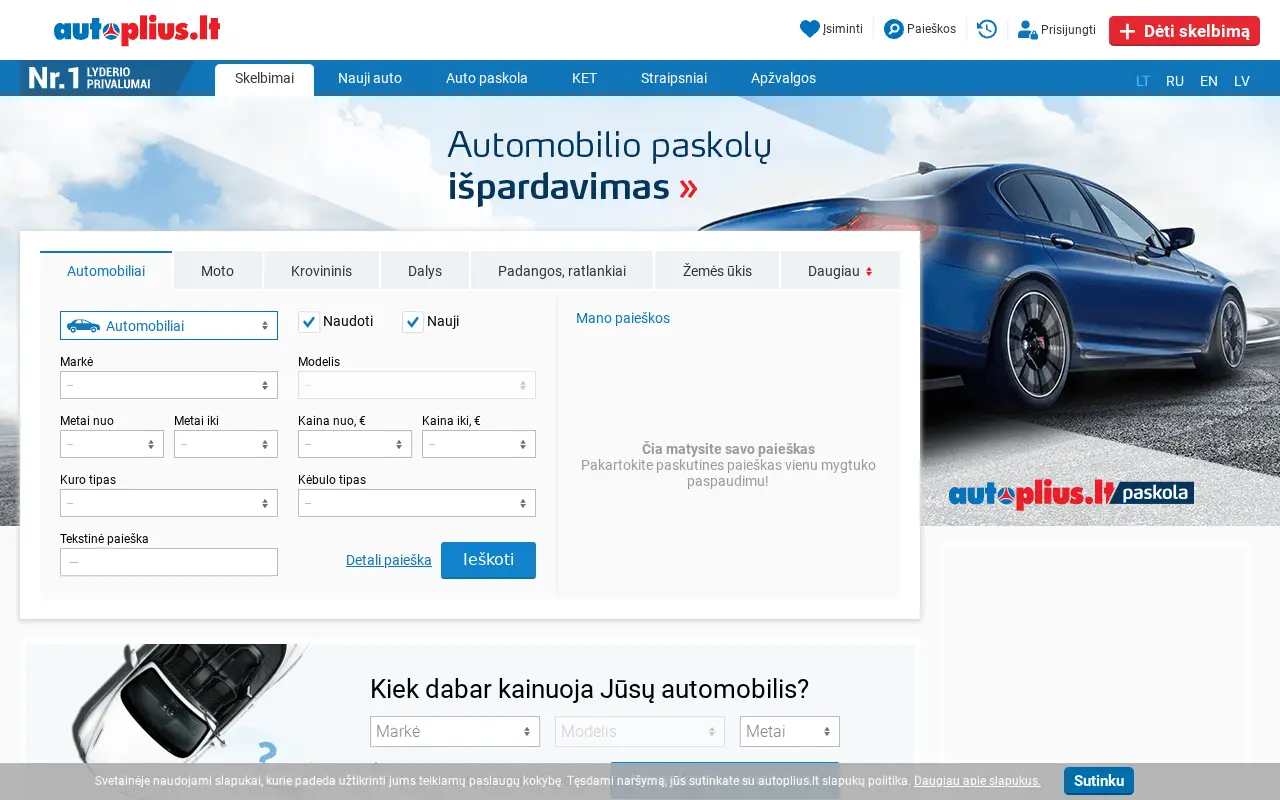Open Markė dropdown in car valuation section

click(455, 731)
